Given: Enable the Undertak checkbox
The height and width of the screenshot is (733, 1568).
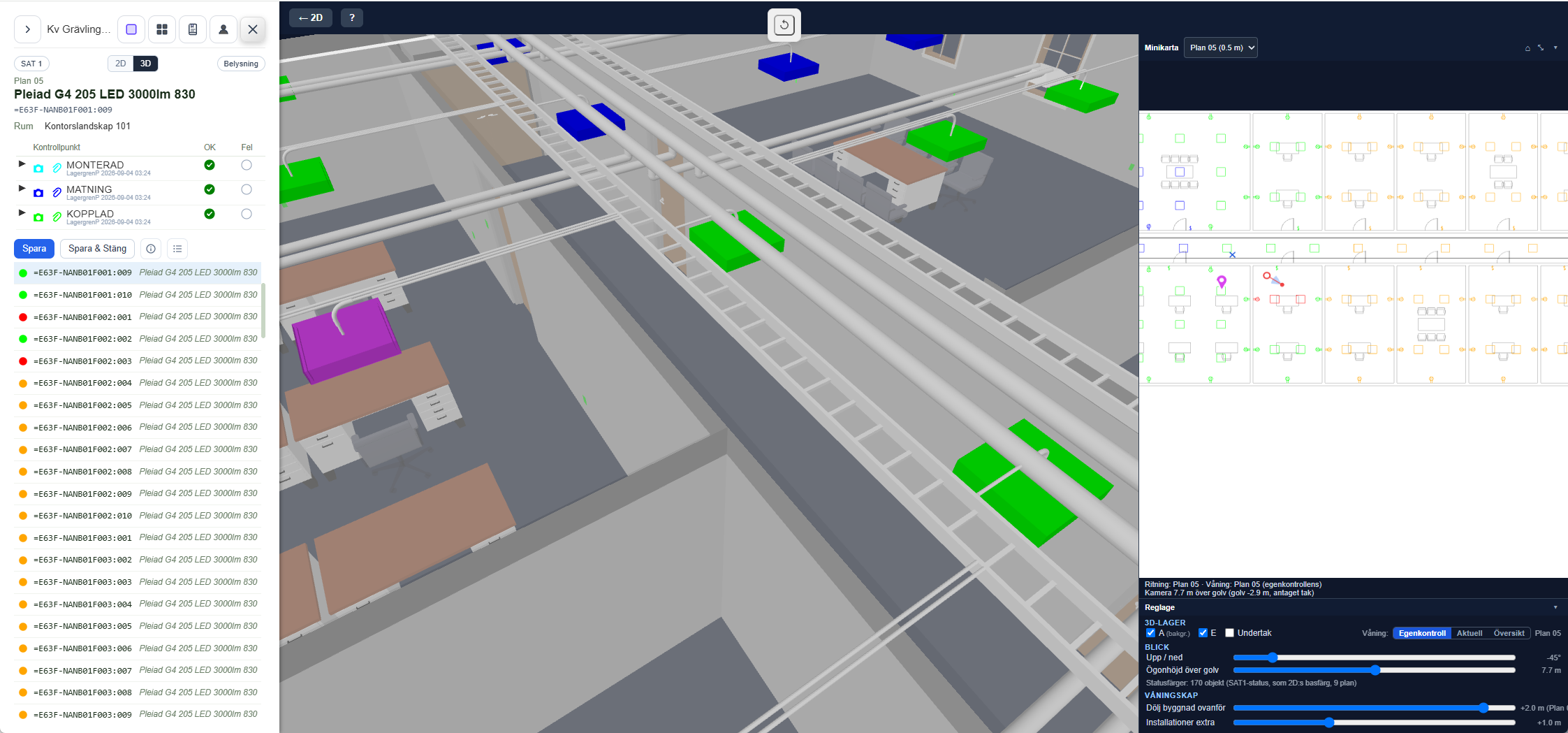Looking at the screenshot, I should tap(1229, 633).
